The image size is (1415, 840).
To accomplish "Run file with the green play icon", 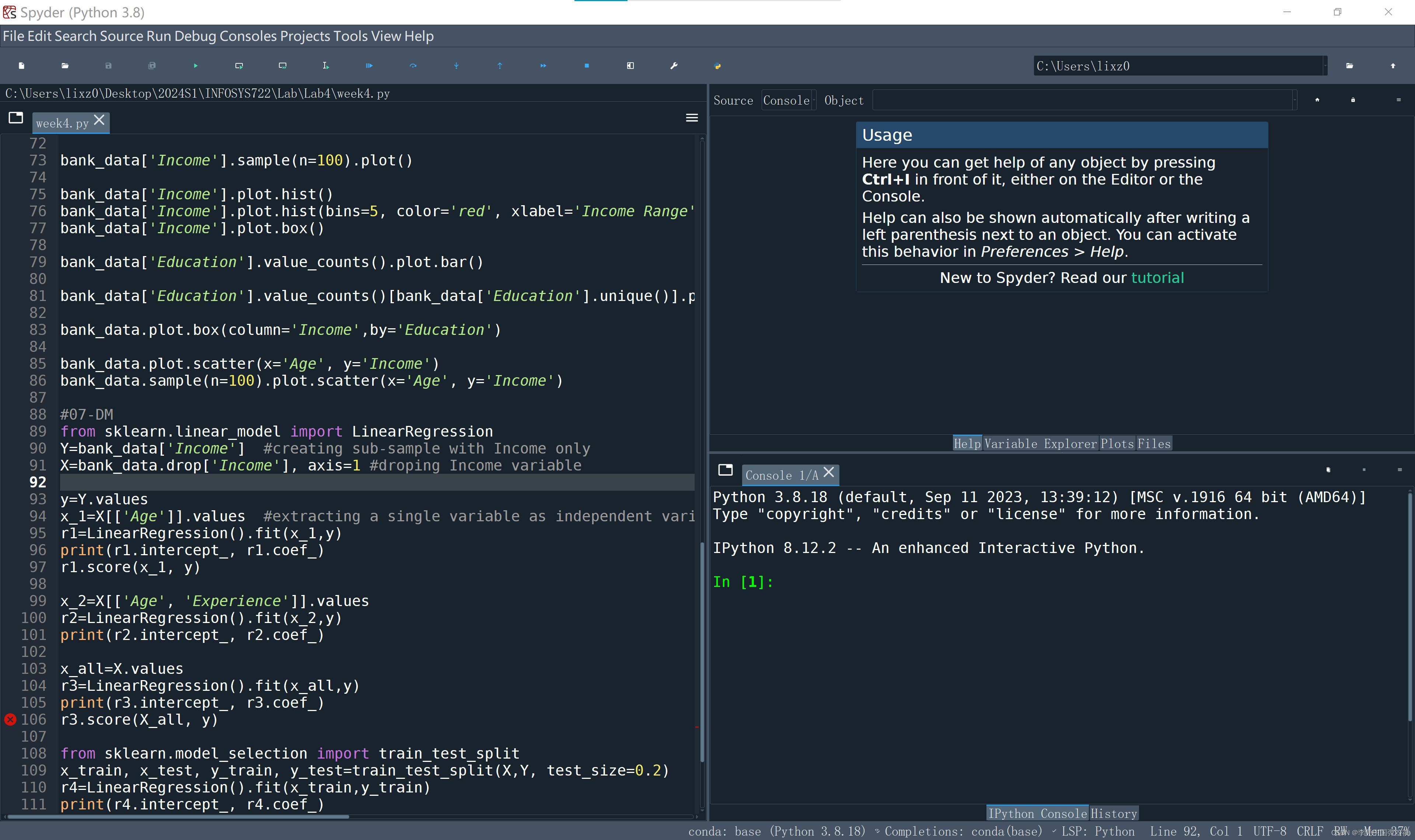I will (195, 66).
